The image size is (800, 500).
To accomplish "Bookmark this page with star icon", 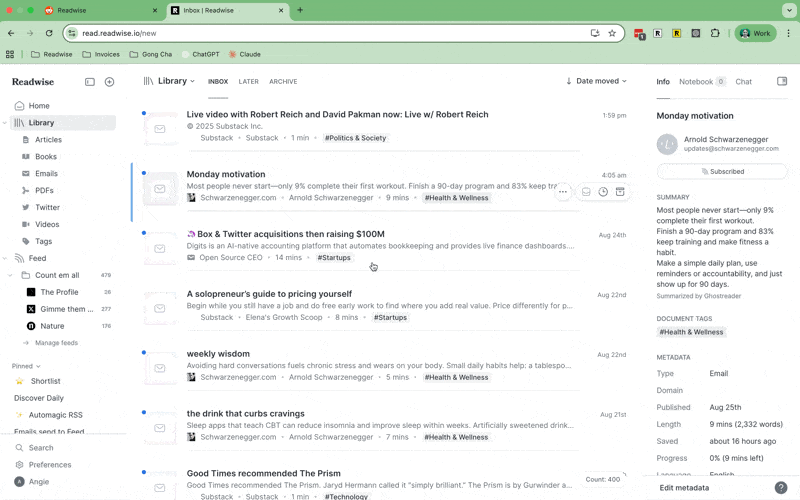I will click(612, 33).
